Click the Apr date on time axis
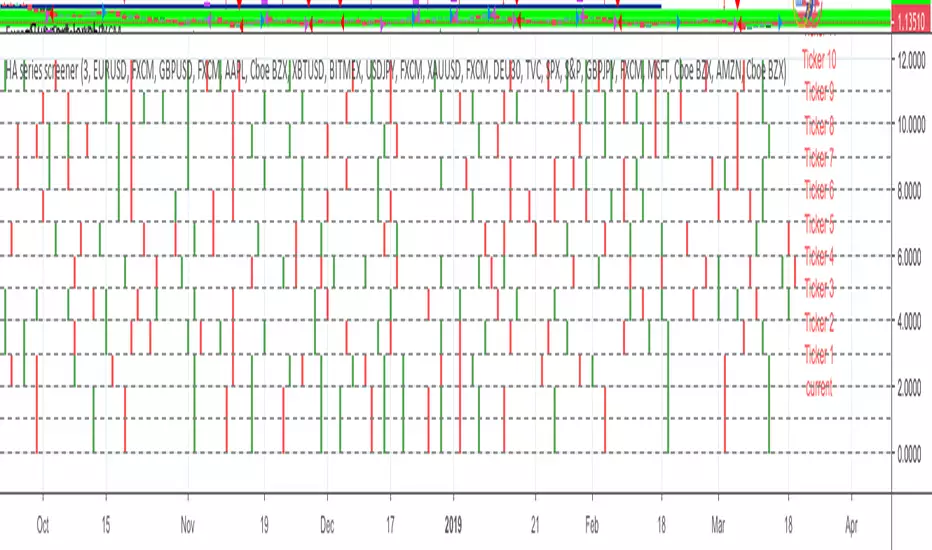Viewport: 932px width, 550px height. (x=851, y=525)
